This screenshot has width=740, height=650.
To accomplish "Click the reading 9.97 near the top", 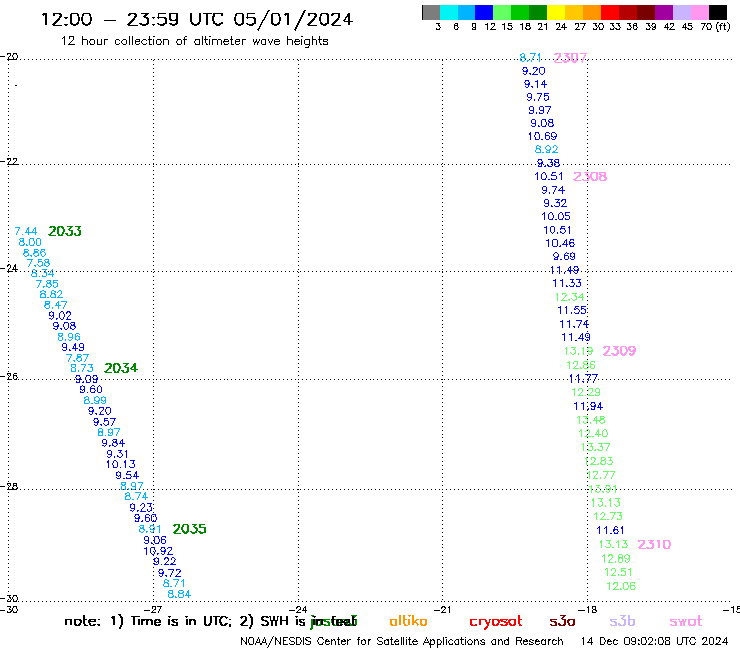I will point(540,110).
